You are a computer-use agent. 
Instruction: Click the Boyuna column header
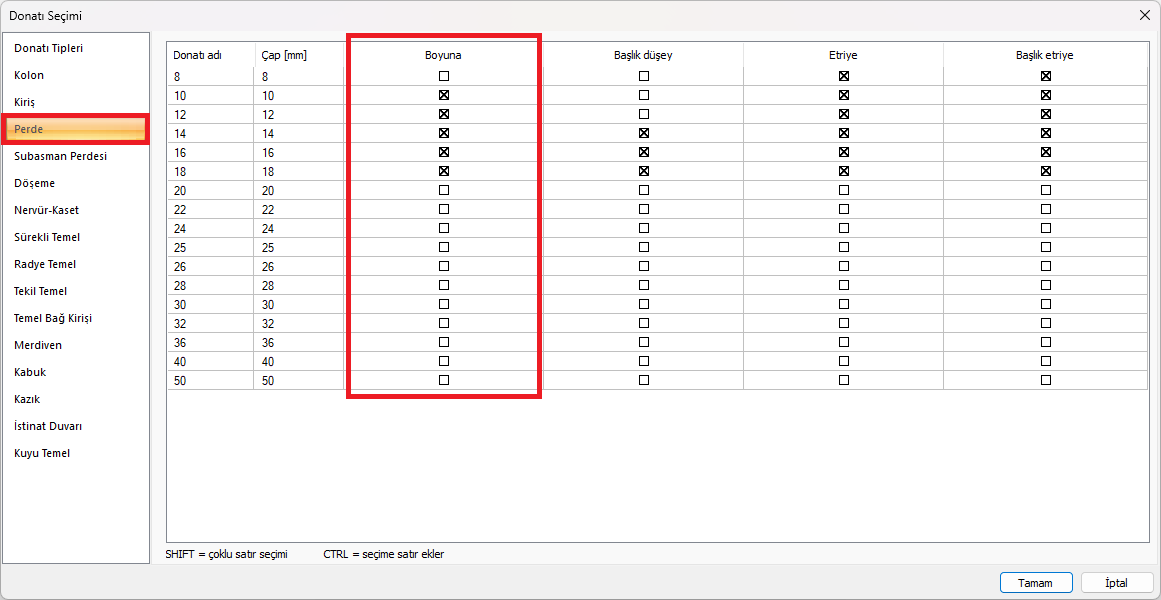point(443,55)
